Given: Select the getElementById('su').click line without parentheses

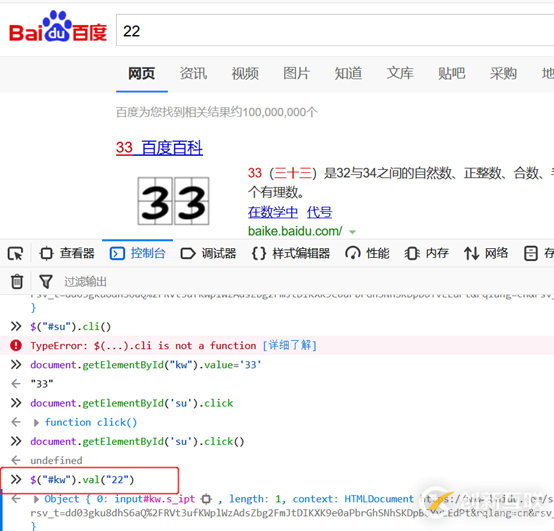Looking at the screenshot, I should [132, 403].
